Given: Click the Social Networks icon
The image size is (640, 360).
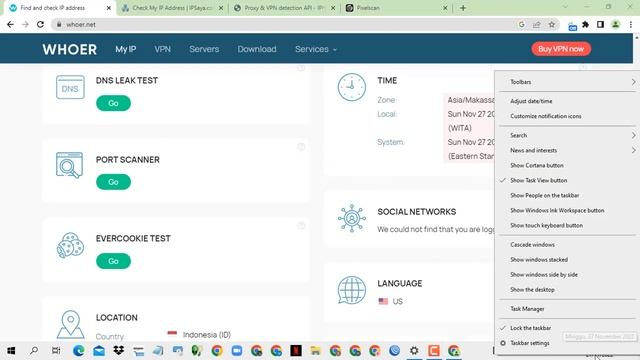Looking at the screenshot, I should (x=351, y=218).
